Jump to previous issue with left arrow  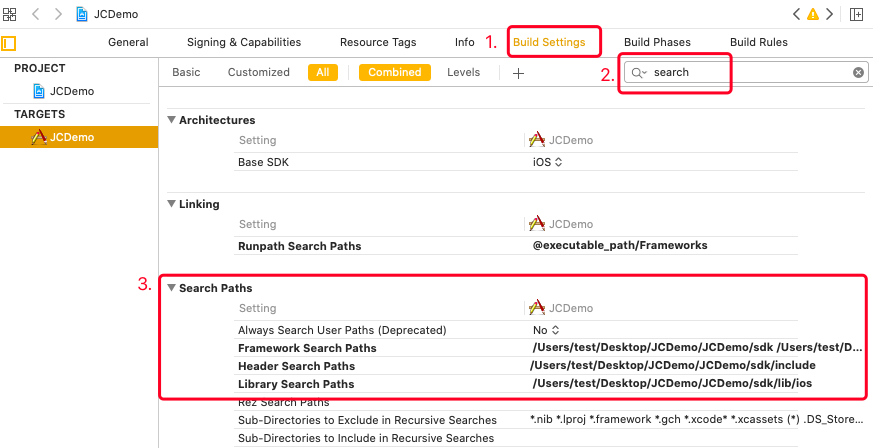797,14
